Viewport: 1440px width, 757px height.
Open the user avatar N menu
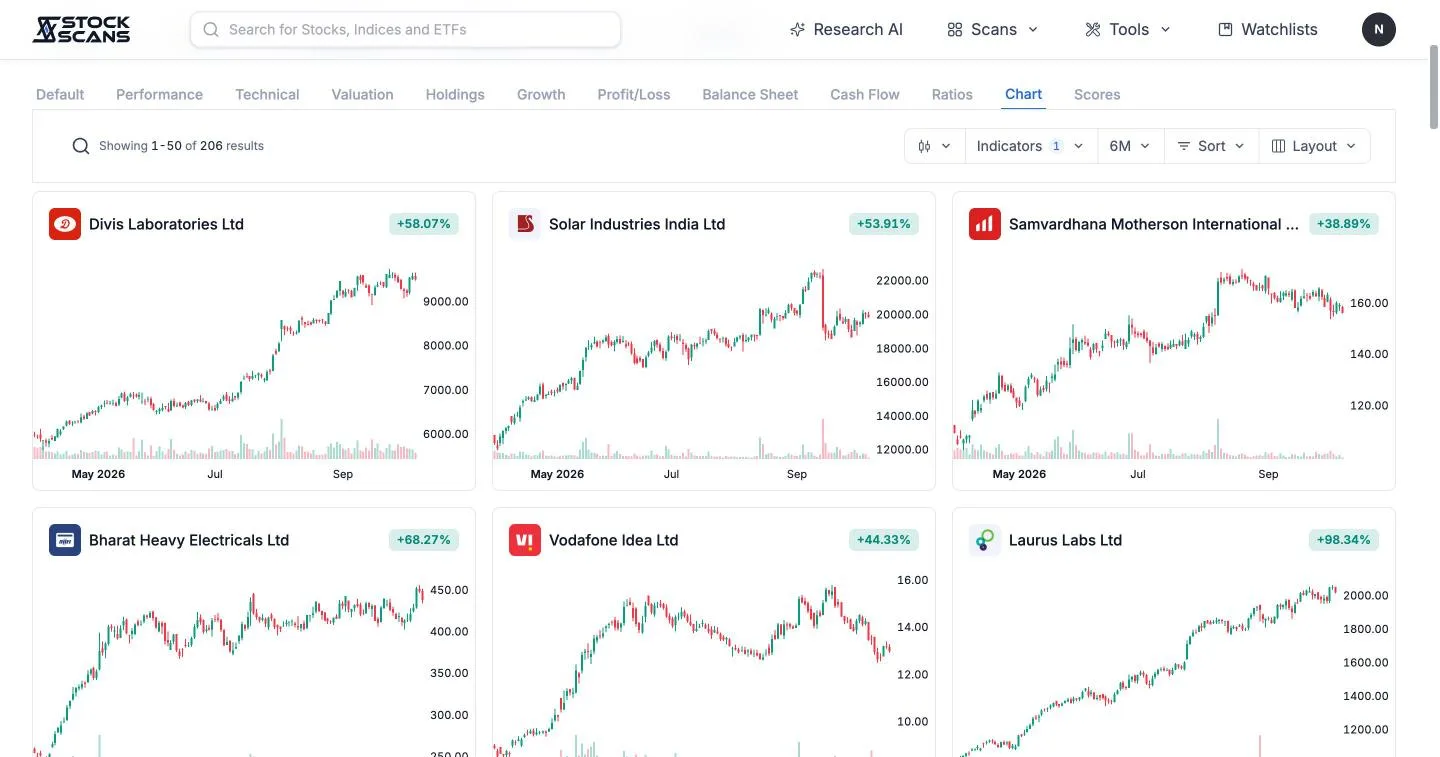[1379, 29]
